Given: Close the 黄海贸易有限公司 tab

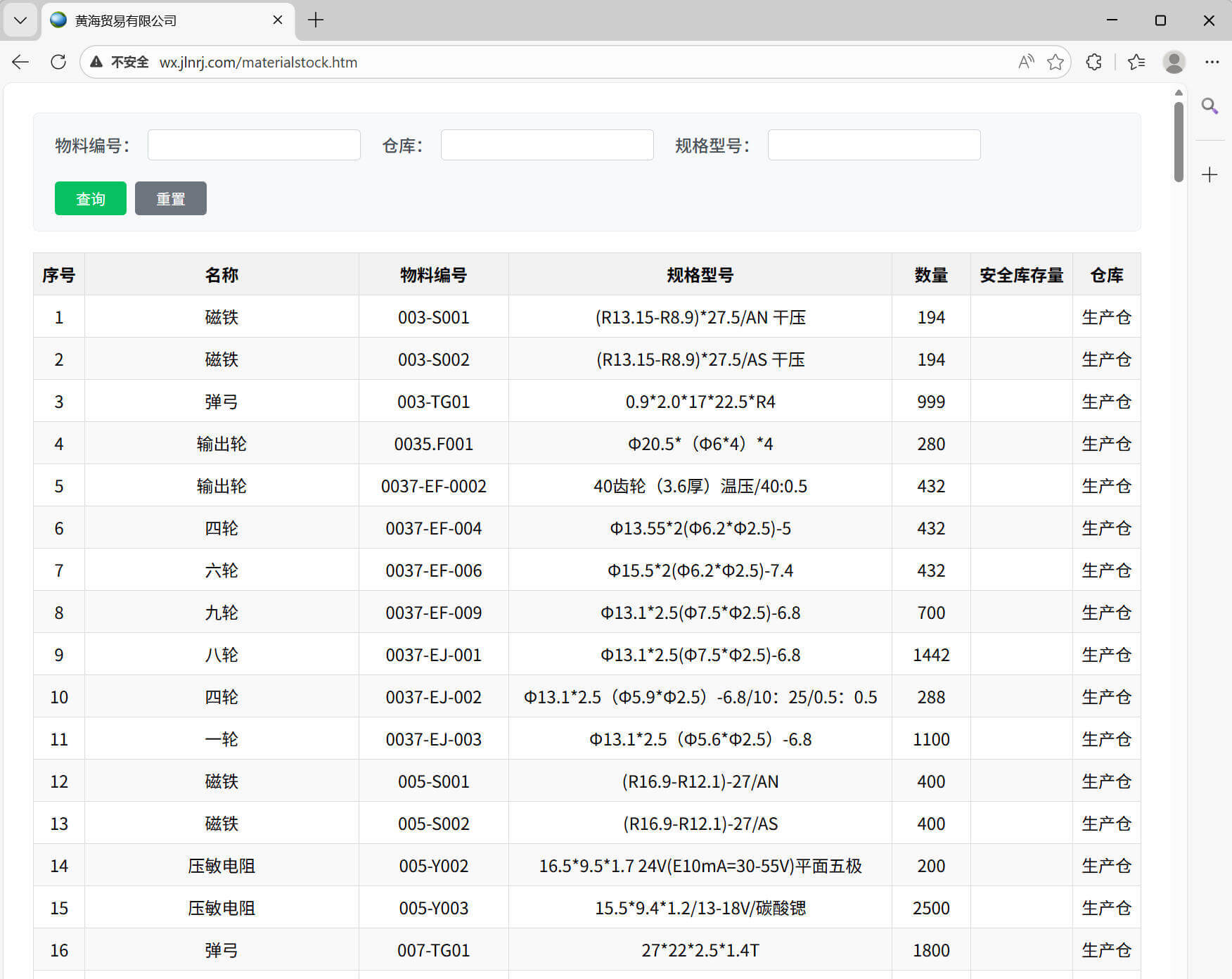Looking at the screenshot, I should click(x=278, y=20).
